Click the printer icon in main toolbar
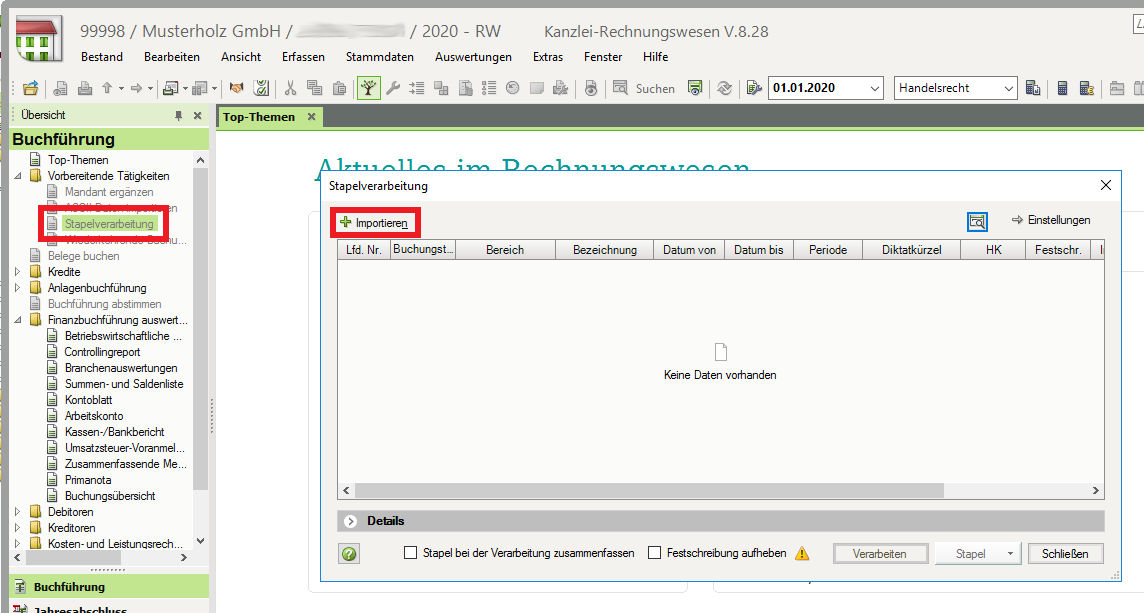 (85, 88)
